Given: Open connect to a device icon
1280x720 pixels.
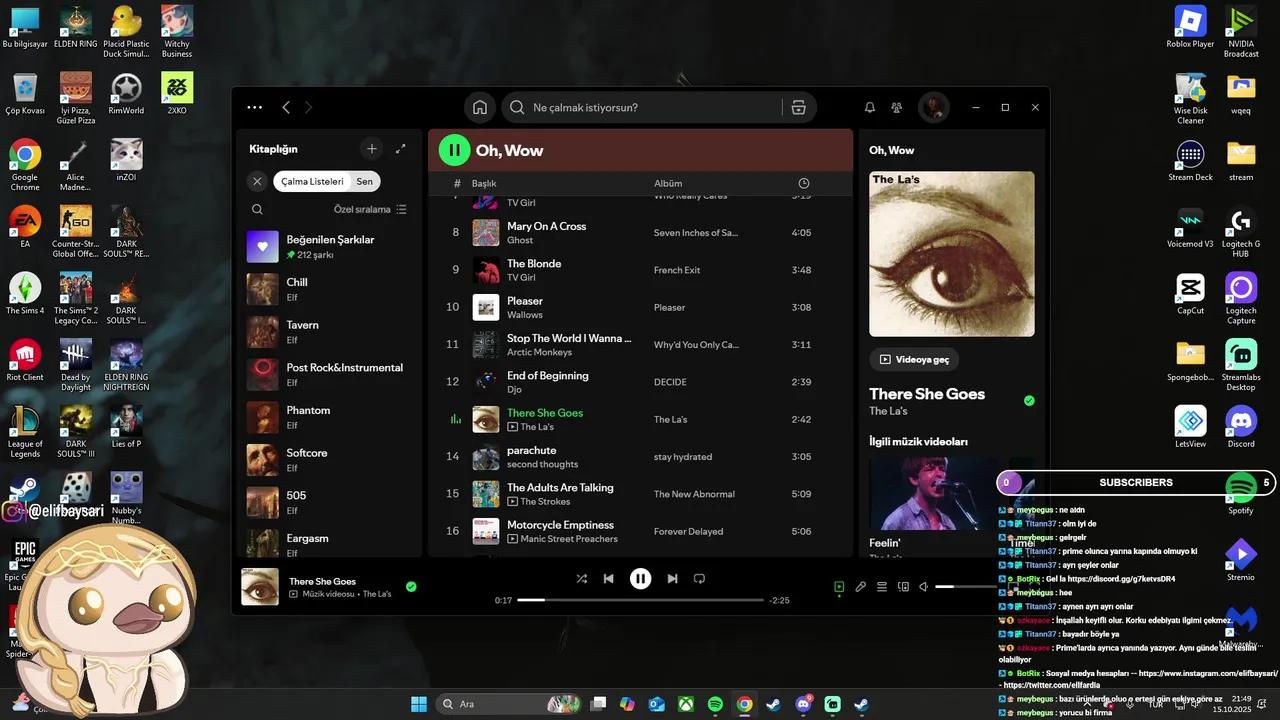Looking at the screenshot, I should [904, 587].
